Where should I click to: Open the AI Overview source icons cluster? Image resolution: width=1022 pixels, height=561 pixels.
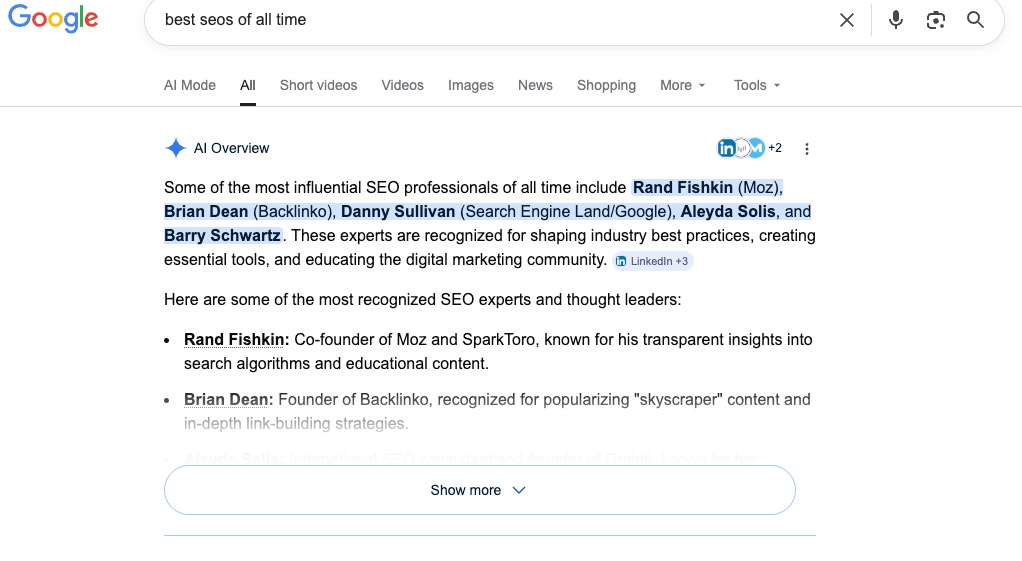click(x=749, y=148)
